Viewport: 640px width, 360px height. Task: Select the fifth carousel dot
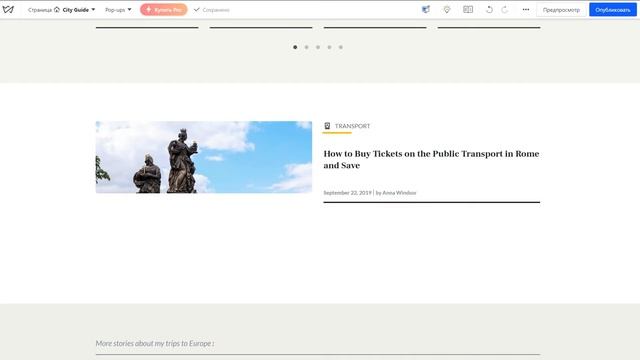341,47
